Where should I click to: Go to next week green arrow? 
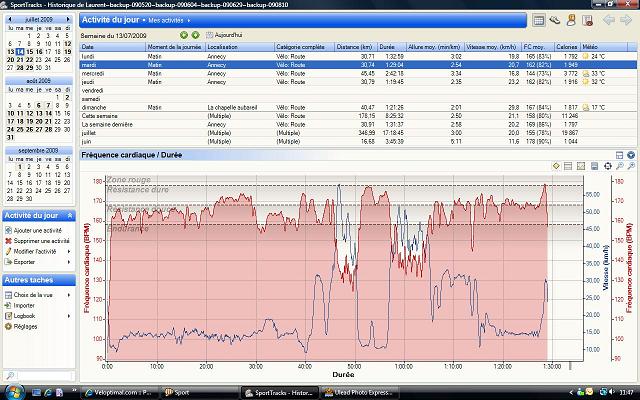coord(196,36)
